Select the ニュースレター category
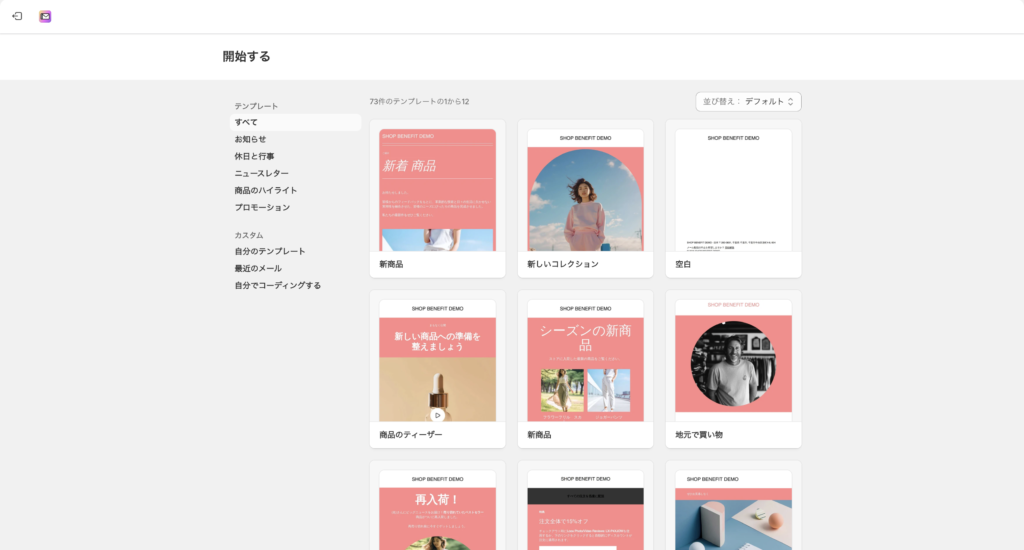The image size is (1024, 550). [x=261, y=173]
